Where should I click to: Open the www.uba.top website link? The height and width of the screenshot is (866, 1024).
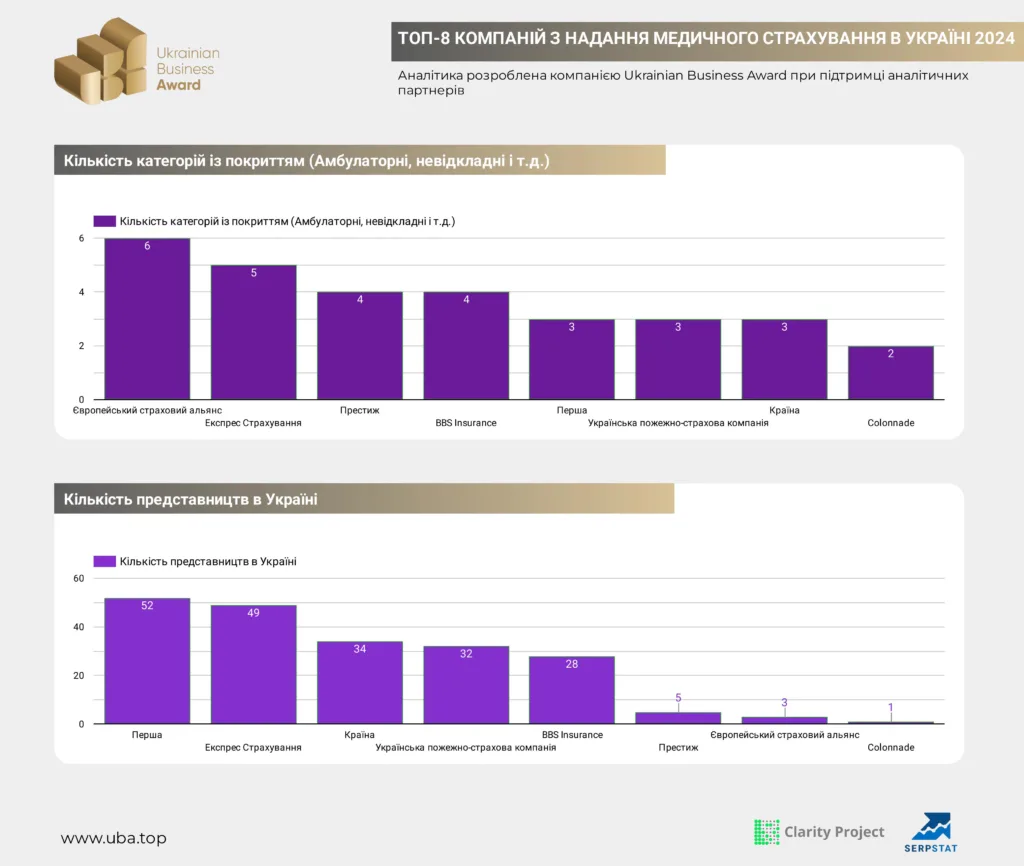click(114, 838)
